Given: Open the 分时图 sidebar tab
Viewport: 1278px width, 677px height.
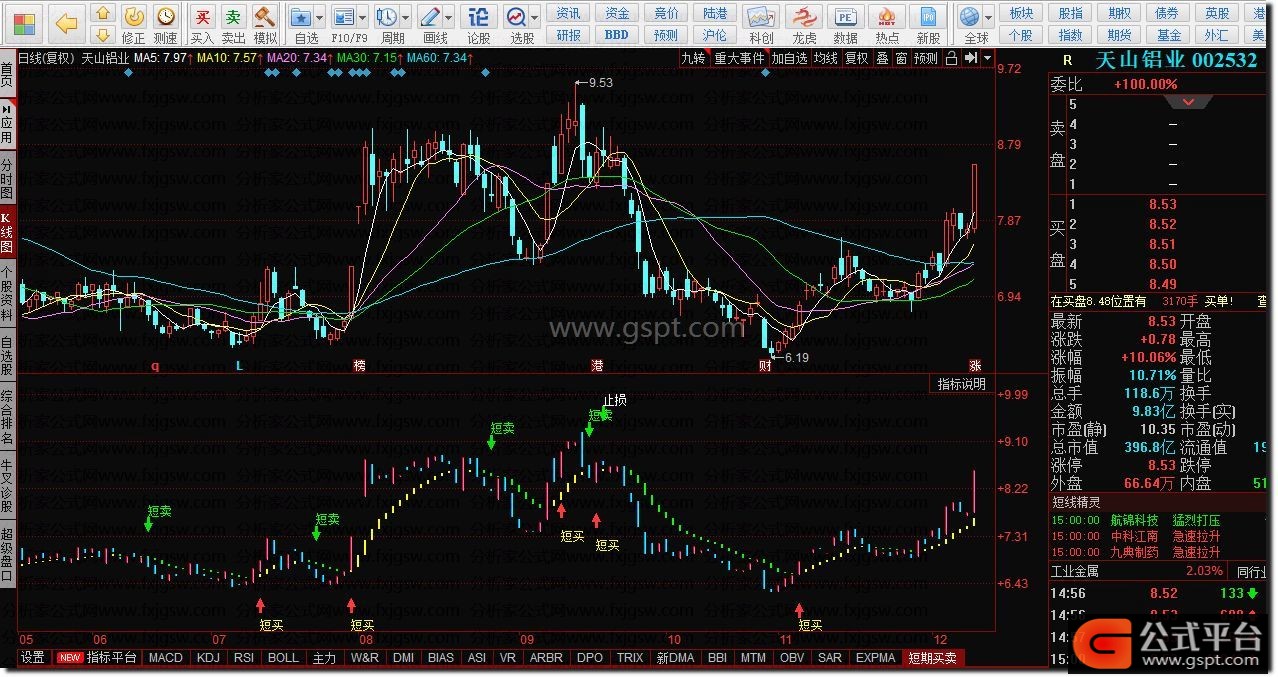Looking at the screenshot, I should point(7,178).
